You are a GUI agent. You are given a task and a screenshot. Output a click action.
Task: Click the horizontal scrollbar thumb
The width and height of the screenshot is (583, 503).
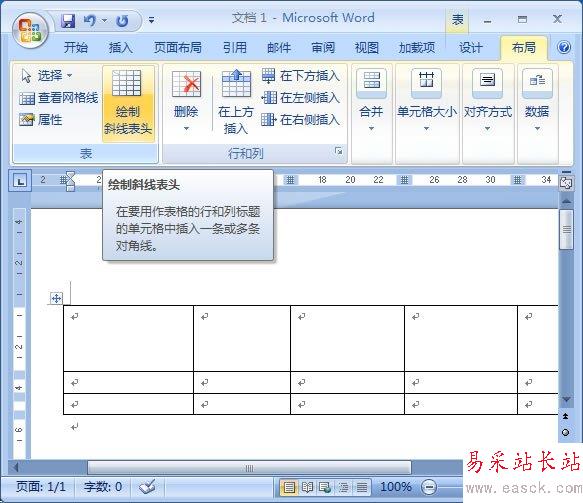pyautogui.click(x=249, y=468)
